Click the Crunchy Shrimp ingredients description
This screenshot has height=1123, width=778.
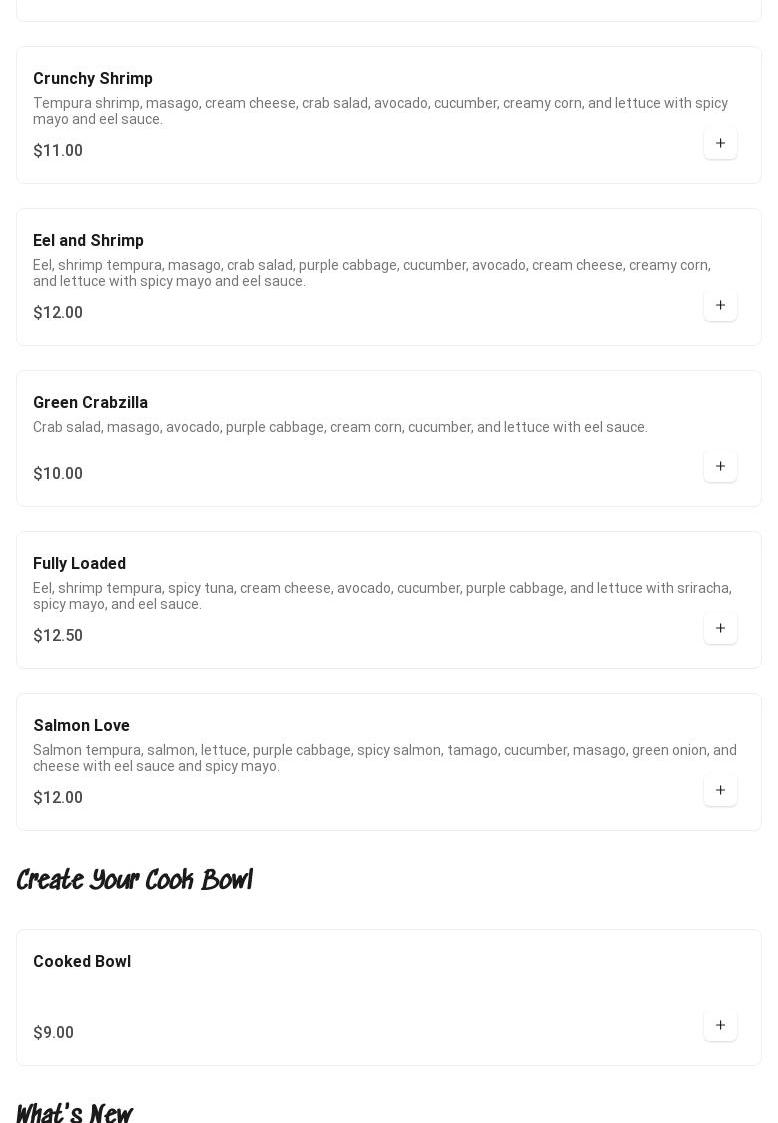coord(380,111)
